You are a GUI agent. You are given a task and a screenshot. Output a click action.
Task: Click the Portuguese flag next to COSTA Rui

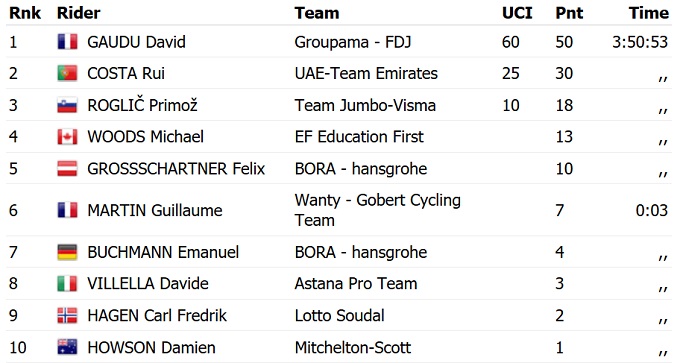tap(67, 73)
